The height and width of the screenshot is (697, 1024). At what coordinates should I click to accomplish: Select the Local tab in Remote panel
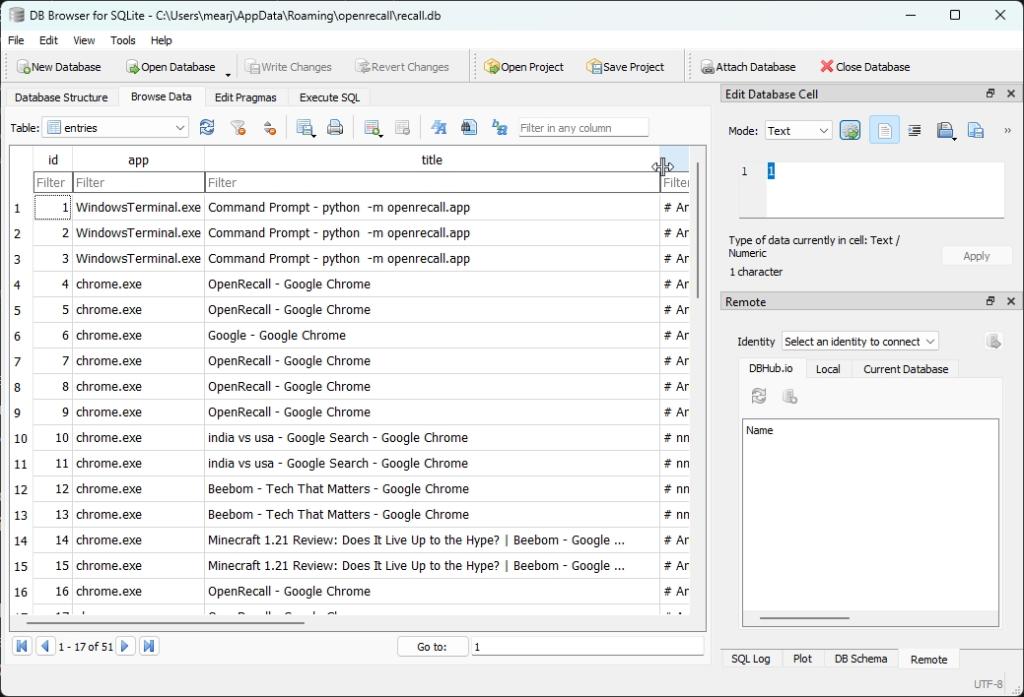[827, 369]
